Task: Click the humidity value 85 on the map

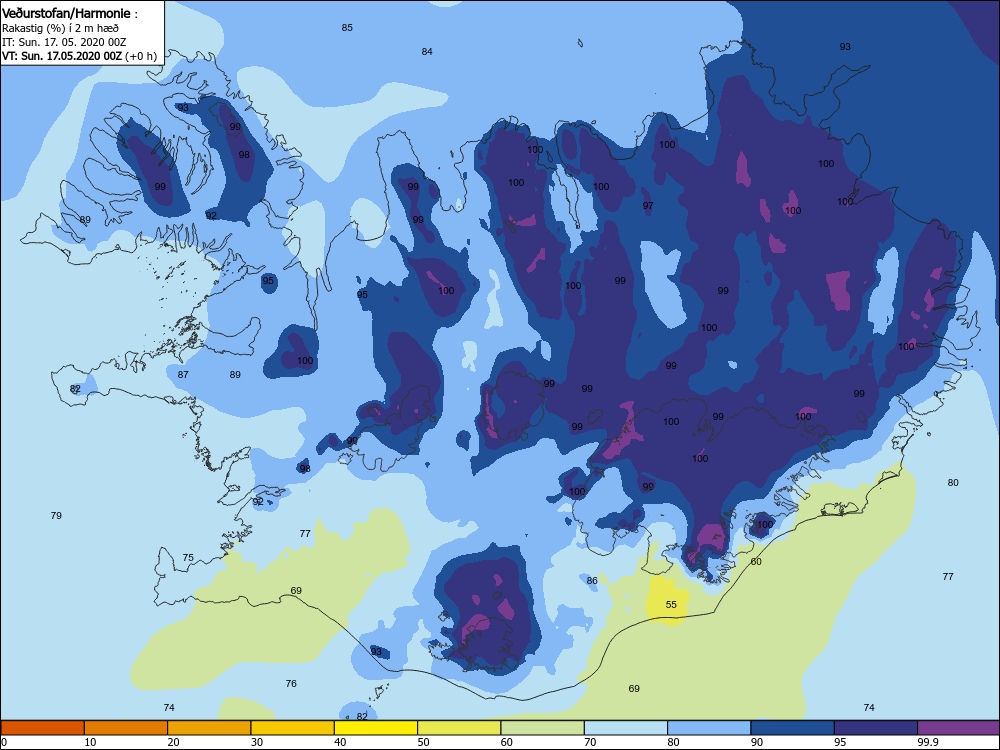Action: (347, 27)
